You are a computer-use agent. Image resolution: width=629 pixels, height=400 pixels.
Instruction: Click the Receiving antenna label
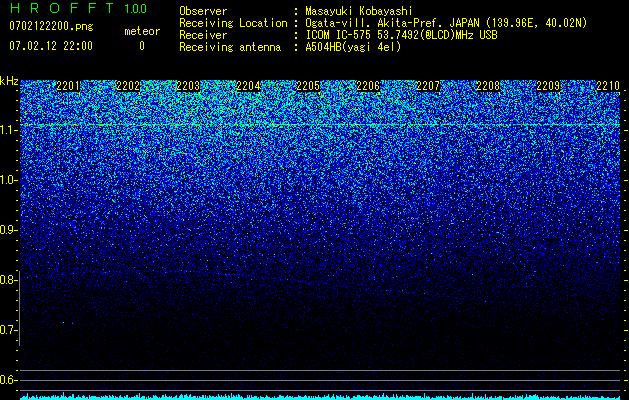(230, 47)
